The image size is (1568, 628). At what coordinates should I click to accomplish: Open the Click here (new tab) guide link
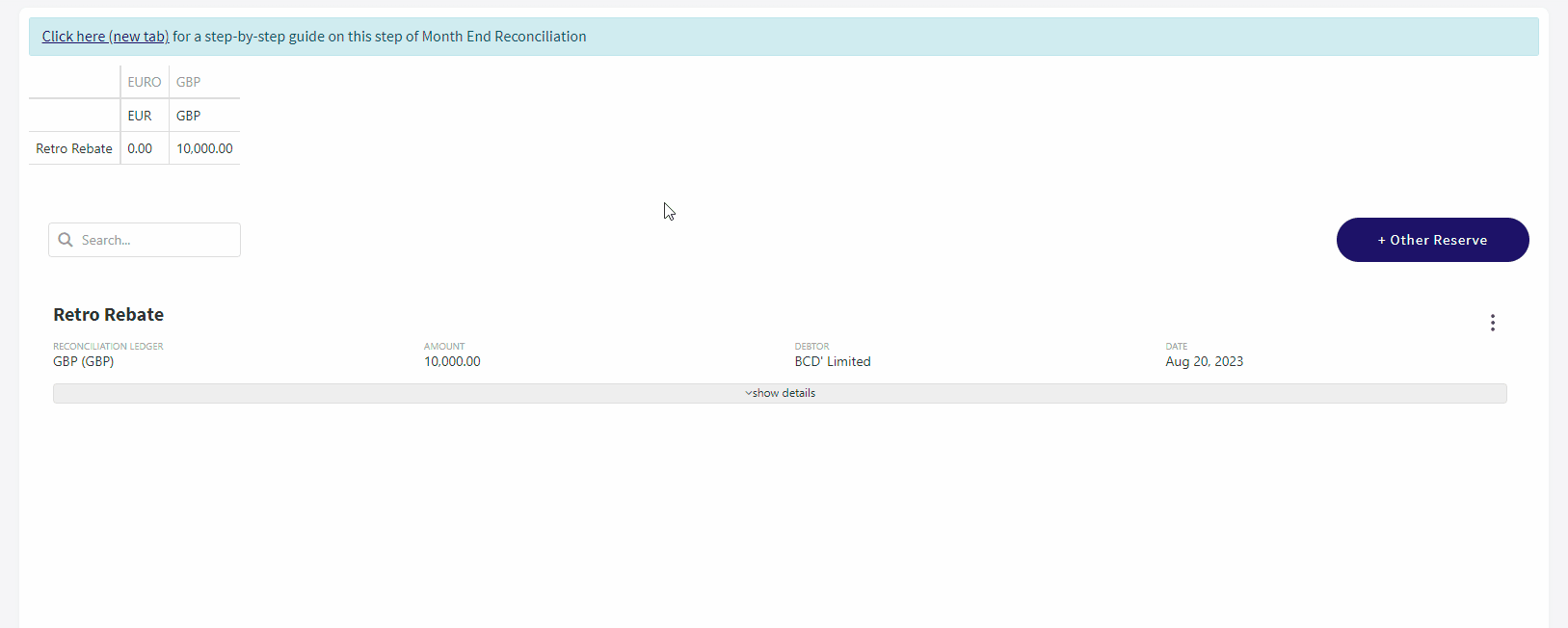click(x=105, y=37)
